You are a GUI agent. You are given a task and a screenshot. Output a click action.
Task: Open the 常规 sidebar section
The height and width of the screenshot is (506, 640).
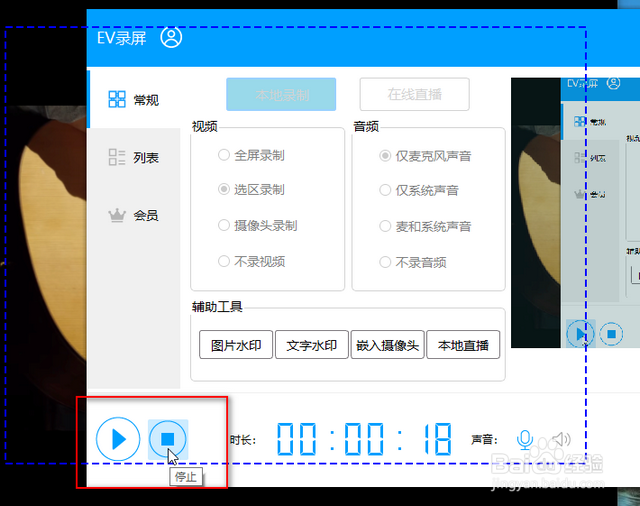(x=133, y=99)
